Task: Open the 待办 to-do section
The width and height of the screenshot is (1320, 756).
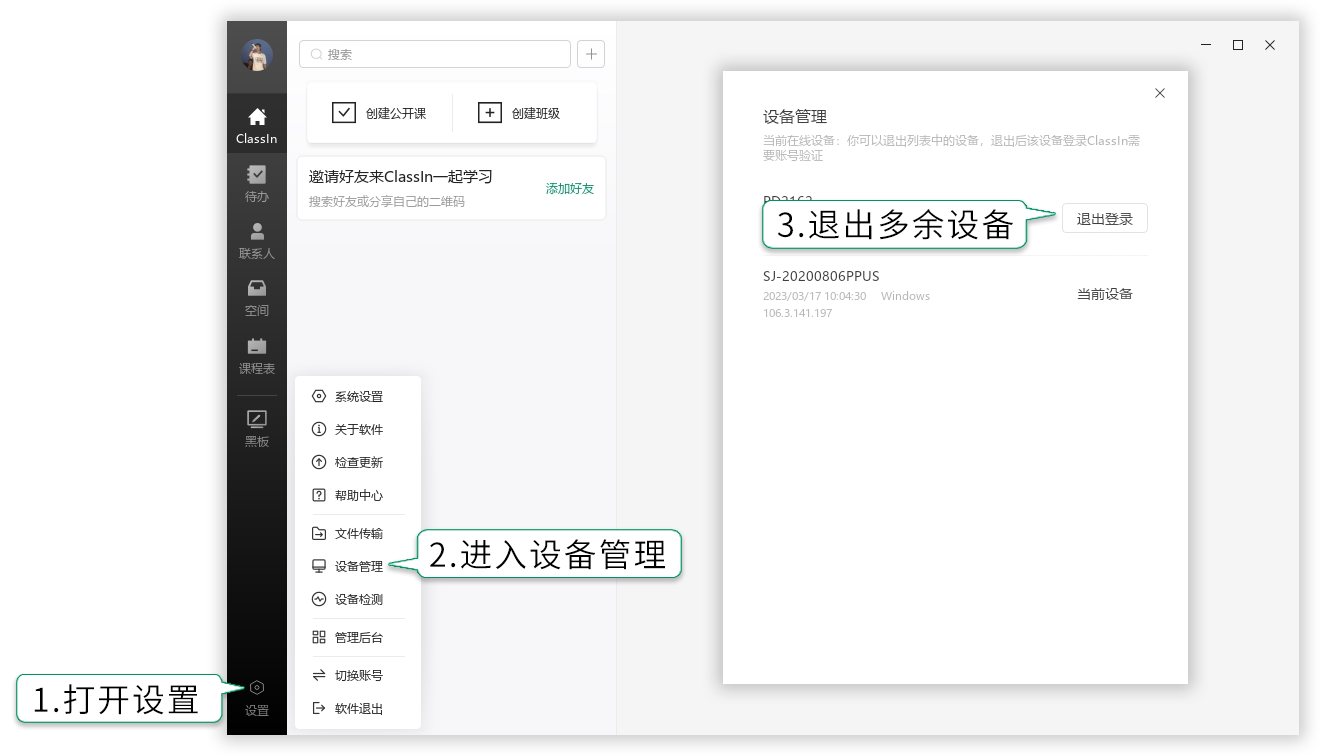Action: point(257,183)
